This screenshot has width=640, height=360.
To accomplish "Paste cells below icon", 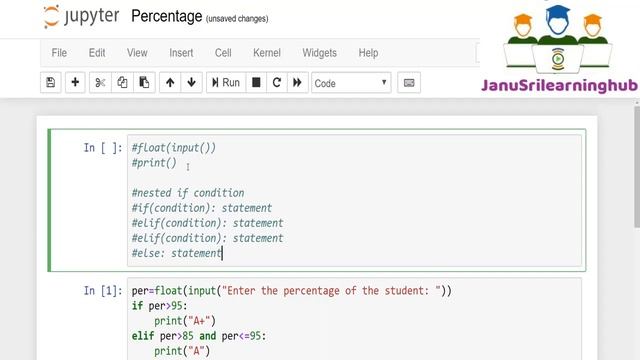I will pyautogui.click(x=144, y=82).
